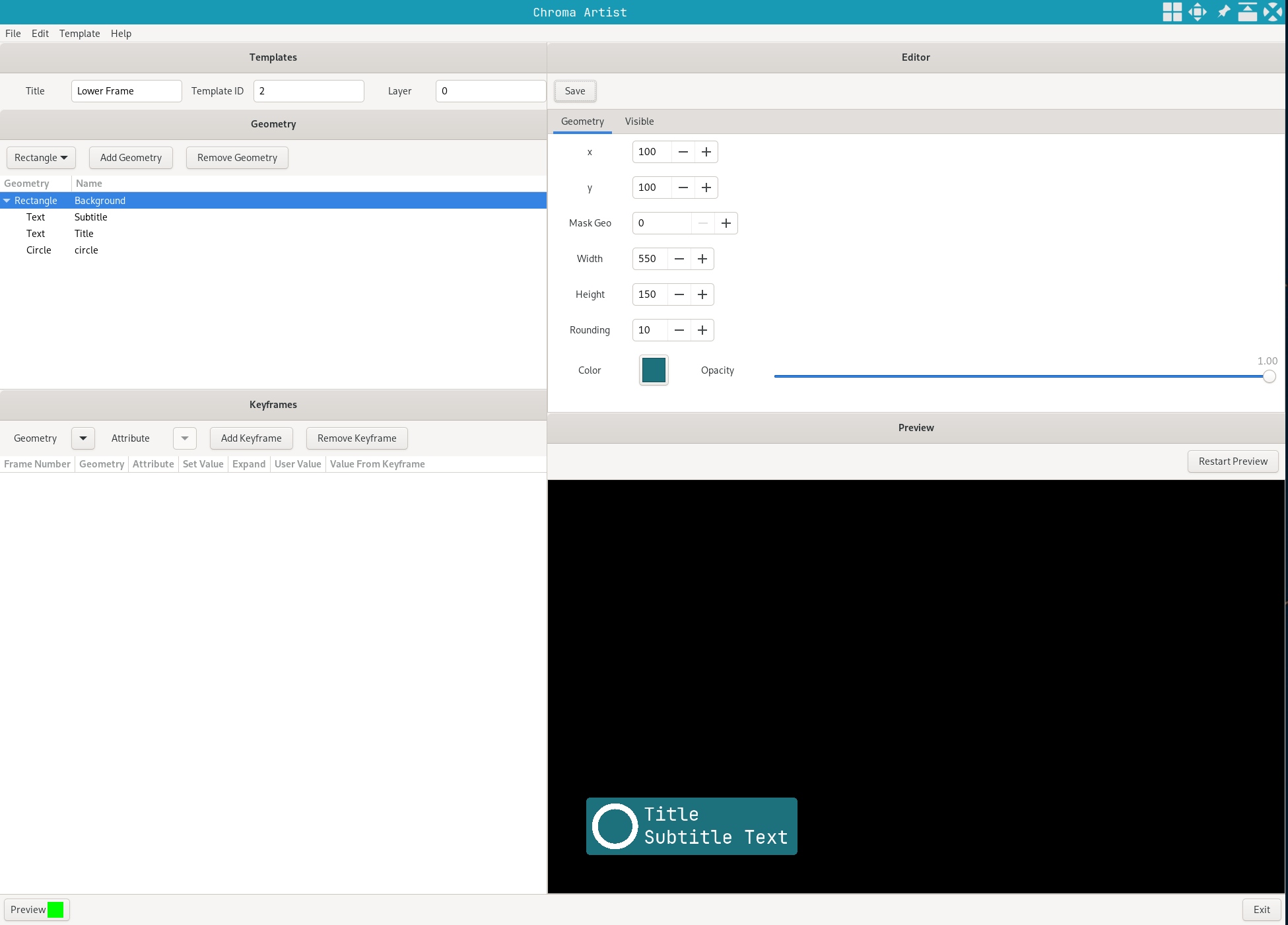Screen dimensions: 1288x925
Task: Select the Text Title tree row
Action: pos(273,234)
